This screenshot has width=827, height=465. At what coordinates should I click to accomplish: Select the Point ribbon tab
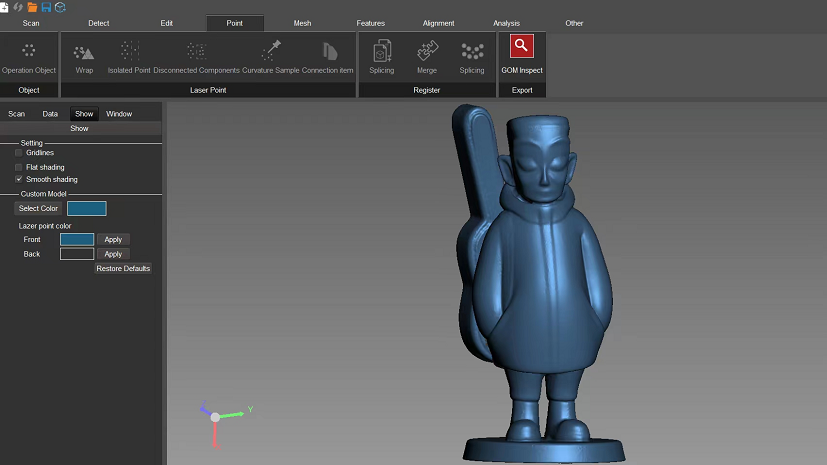[x=235, y=23]
